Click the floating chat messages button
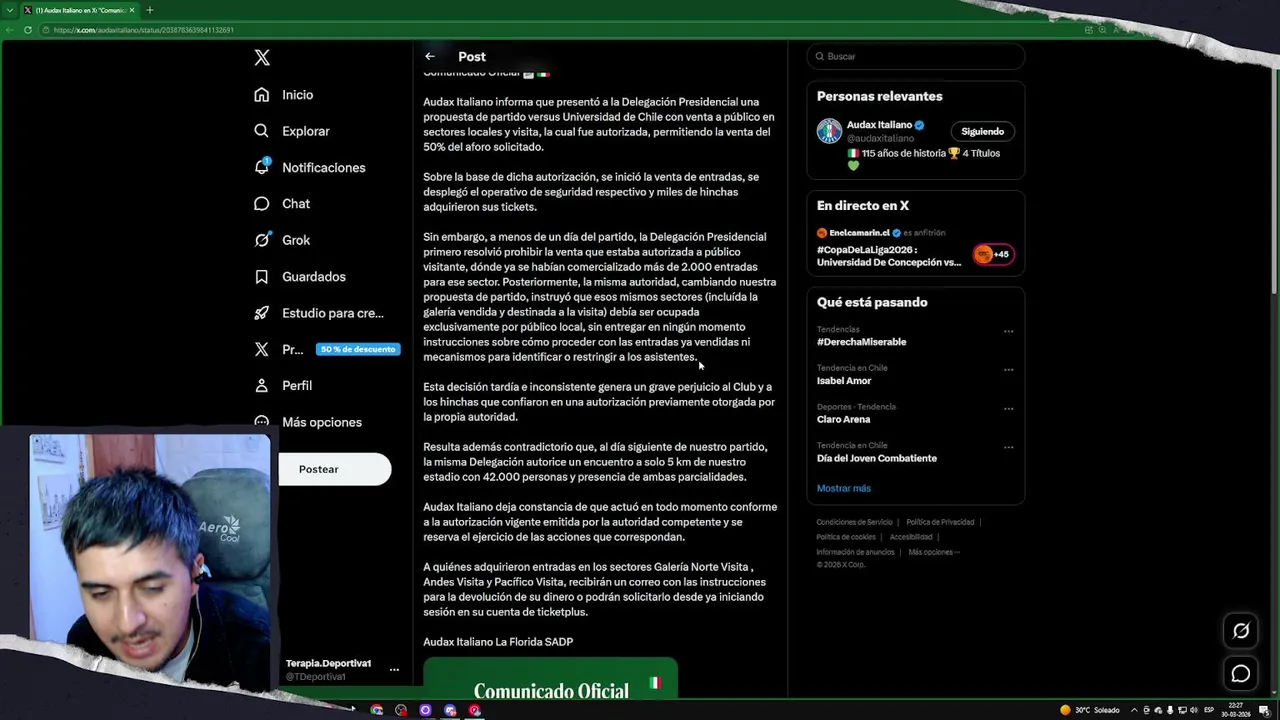The image size is (1280, 720). (x=1241, y=674)
